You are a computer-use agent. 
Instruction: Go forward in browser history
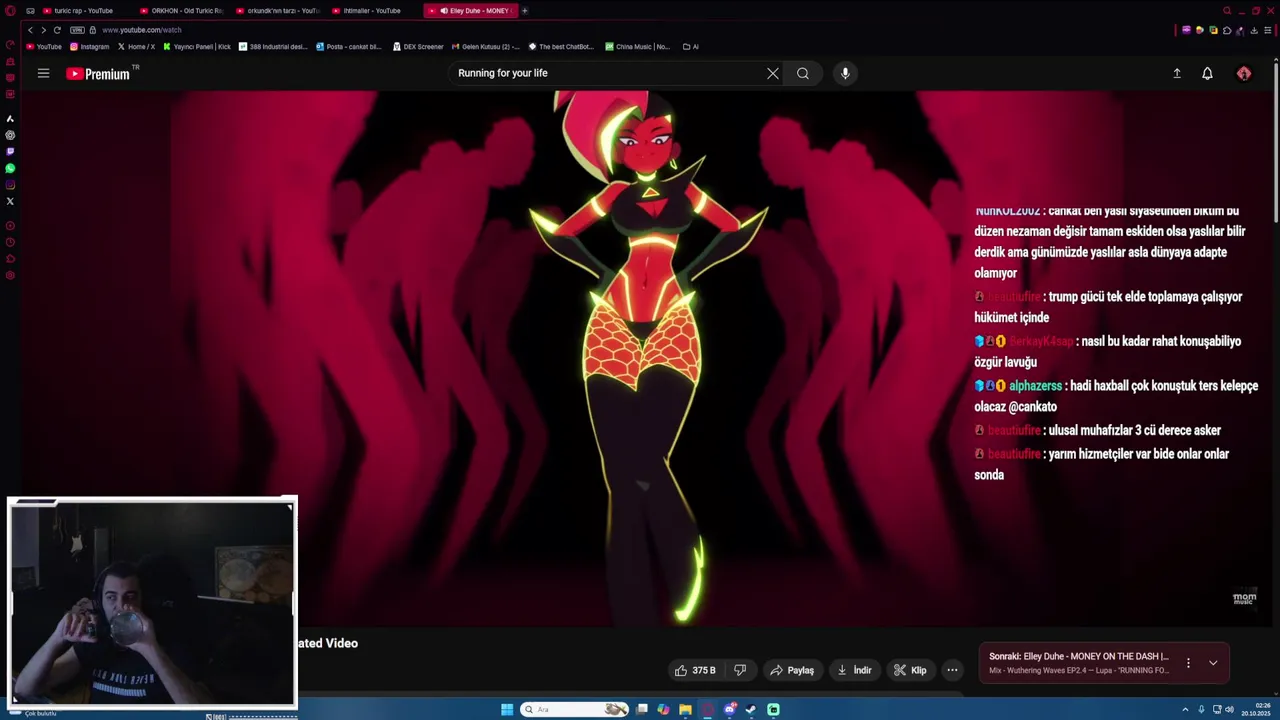tap(43, 30)
